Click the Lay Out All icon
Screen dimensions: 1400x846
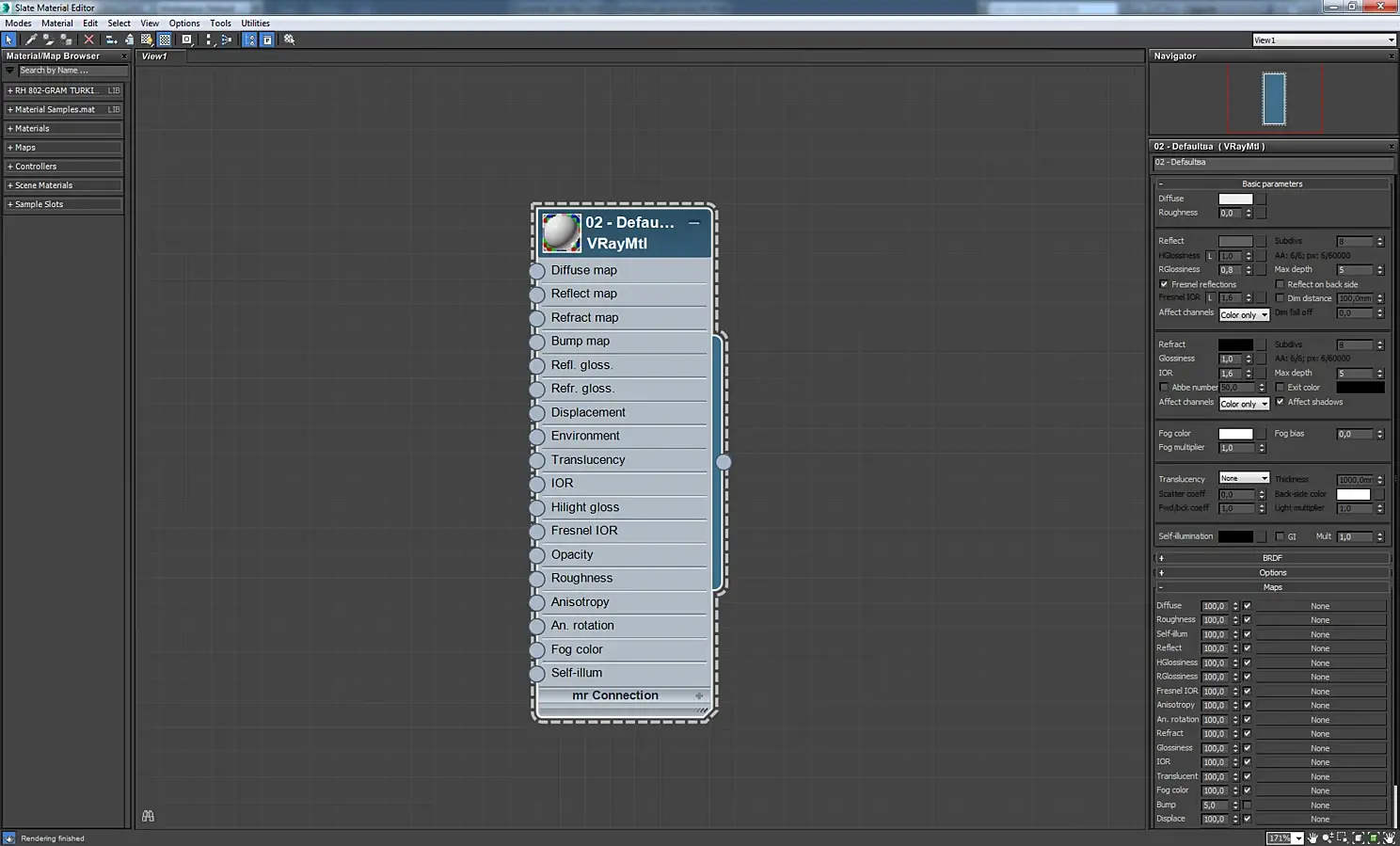[209, 40]
